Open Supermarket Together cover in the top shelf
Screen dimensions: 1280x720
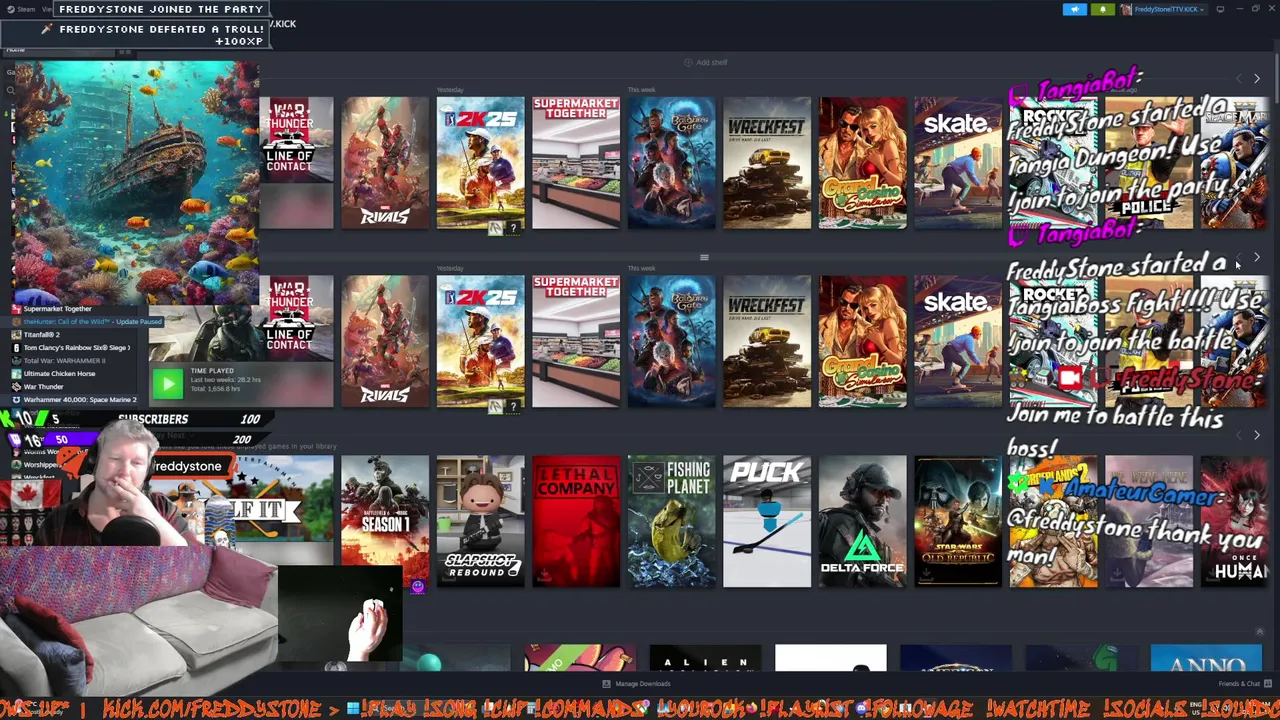[576, 163]
